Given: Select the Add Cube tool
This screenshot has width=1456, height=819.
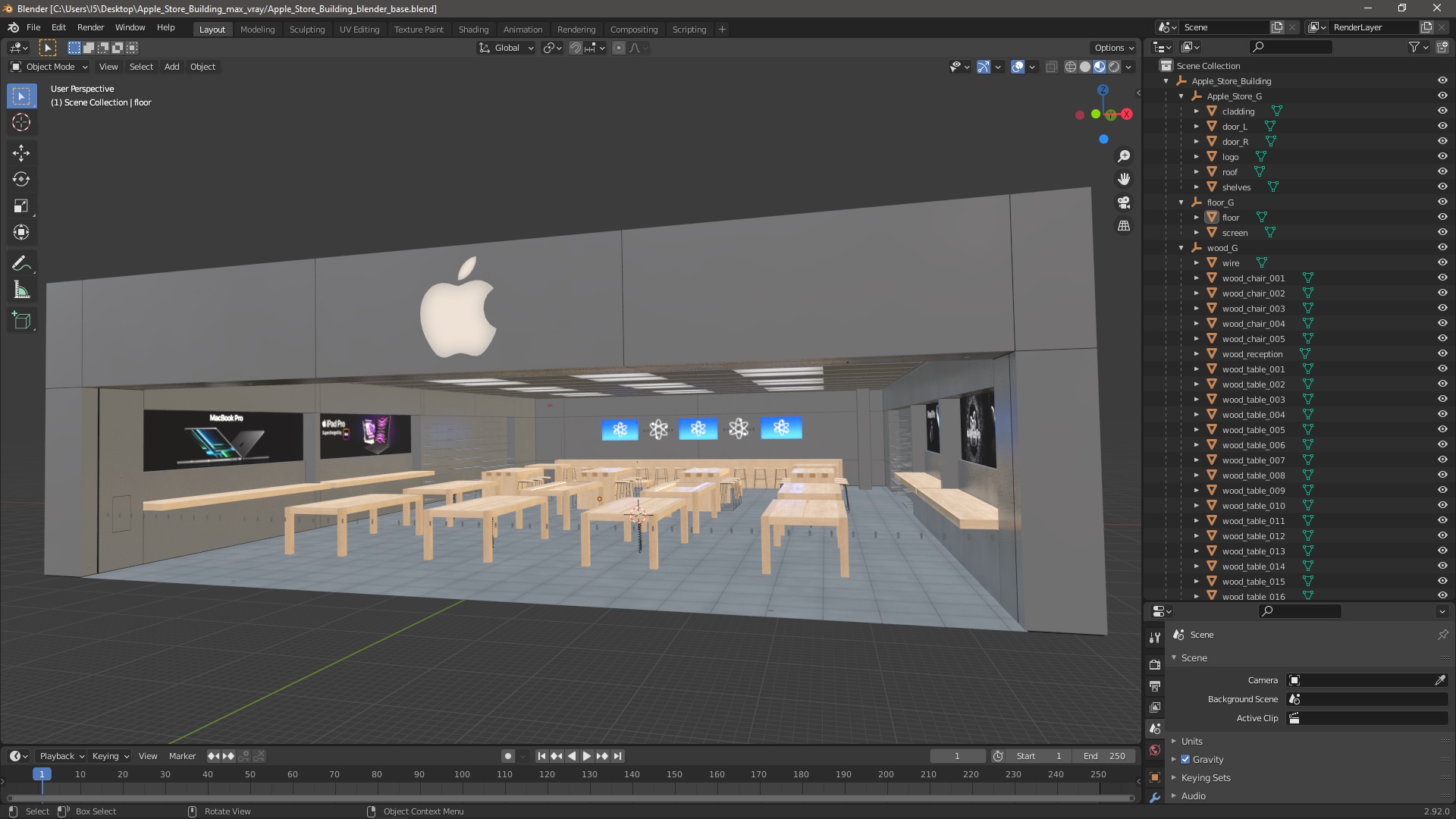Looking at the screenshot, I should [21, 321].
